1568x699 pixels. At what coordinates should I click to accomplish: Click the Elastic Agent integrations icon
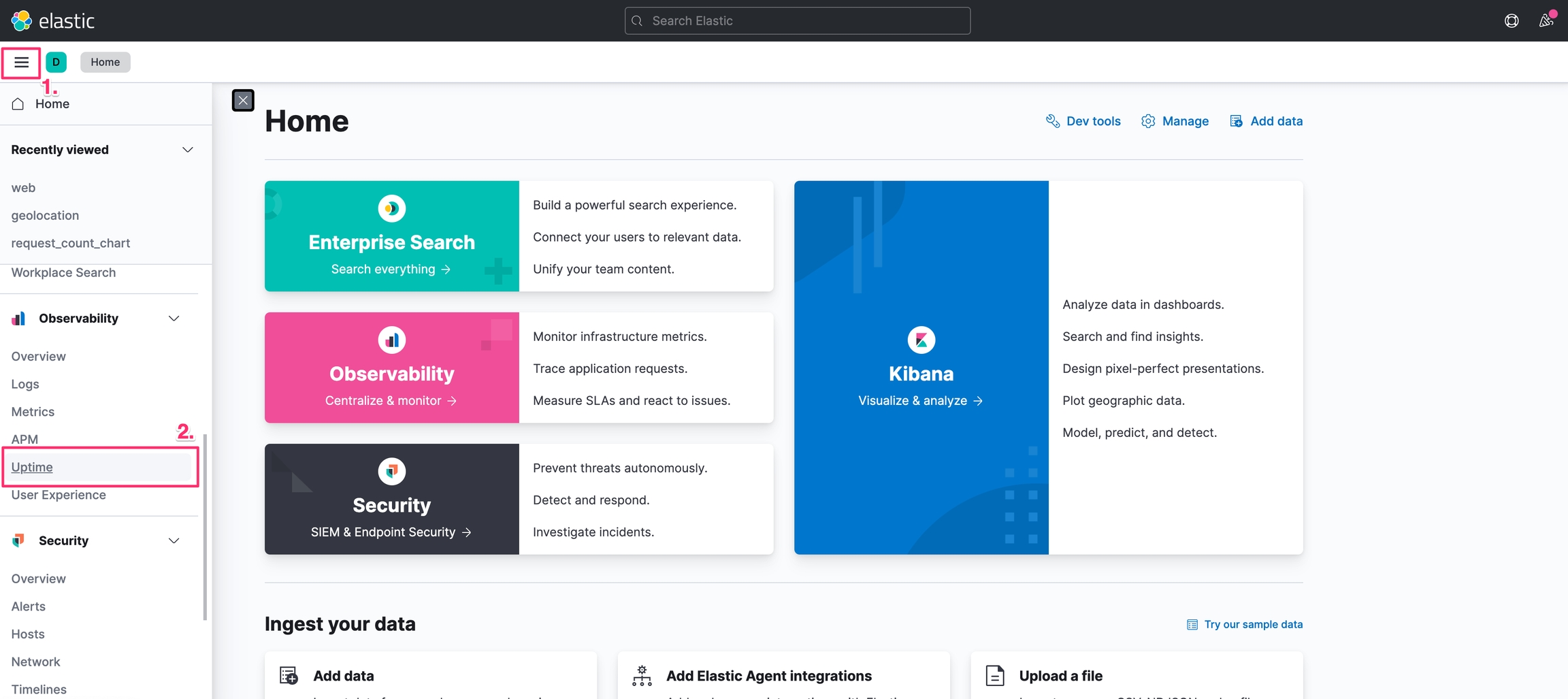pyautogui.click(x=642, y=676)
